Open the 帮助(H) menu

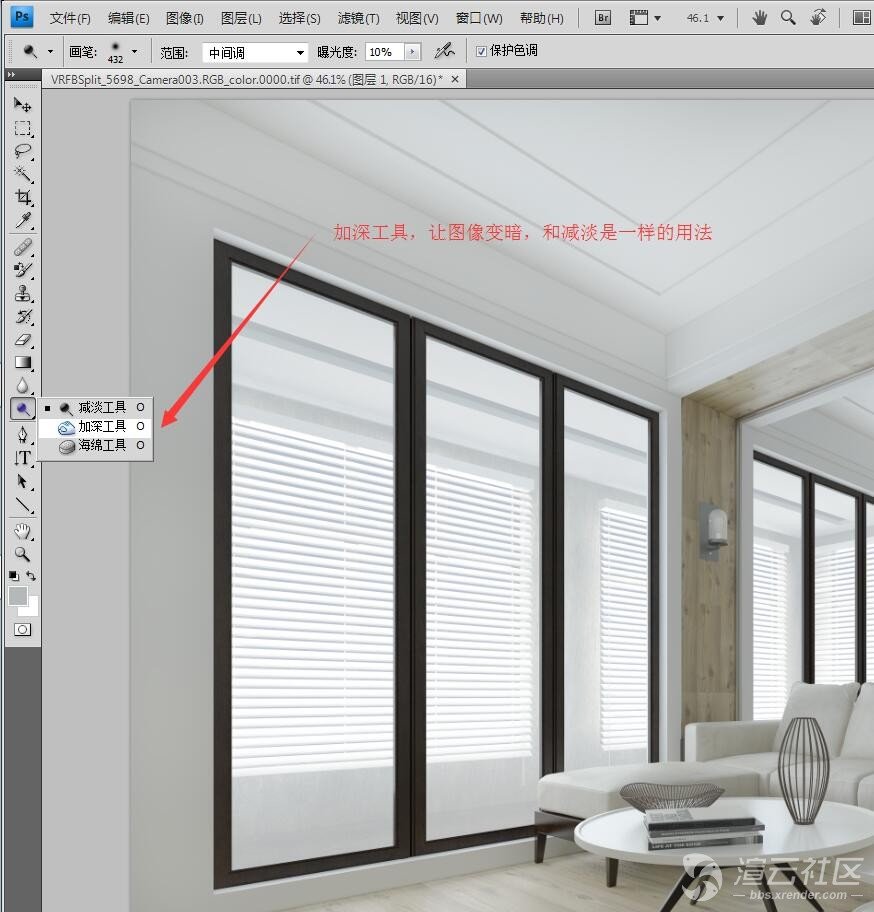pos(541,18)
